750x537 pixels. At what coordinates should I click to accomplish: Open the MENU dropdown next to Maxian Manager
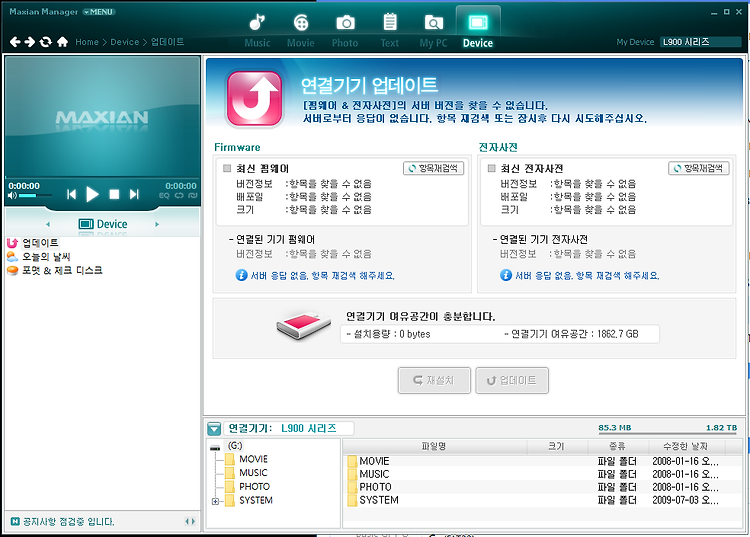pyautogui.click(x=99, y=12)
